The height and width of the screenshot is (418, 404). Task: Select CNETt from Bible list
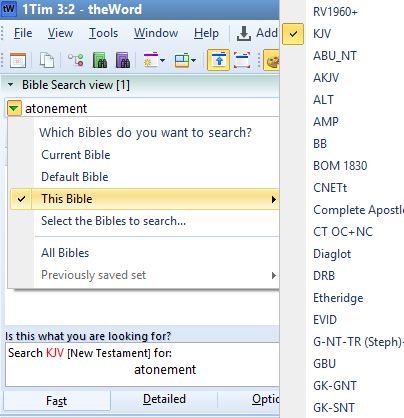[330, 188]
